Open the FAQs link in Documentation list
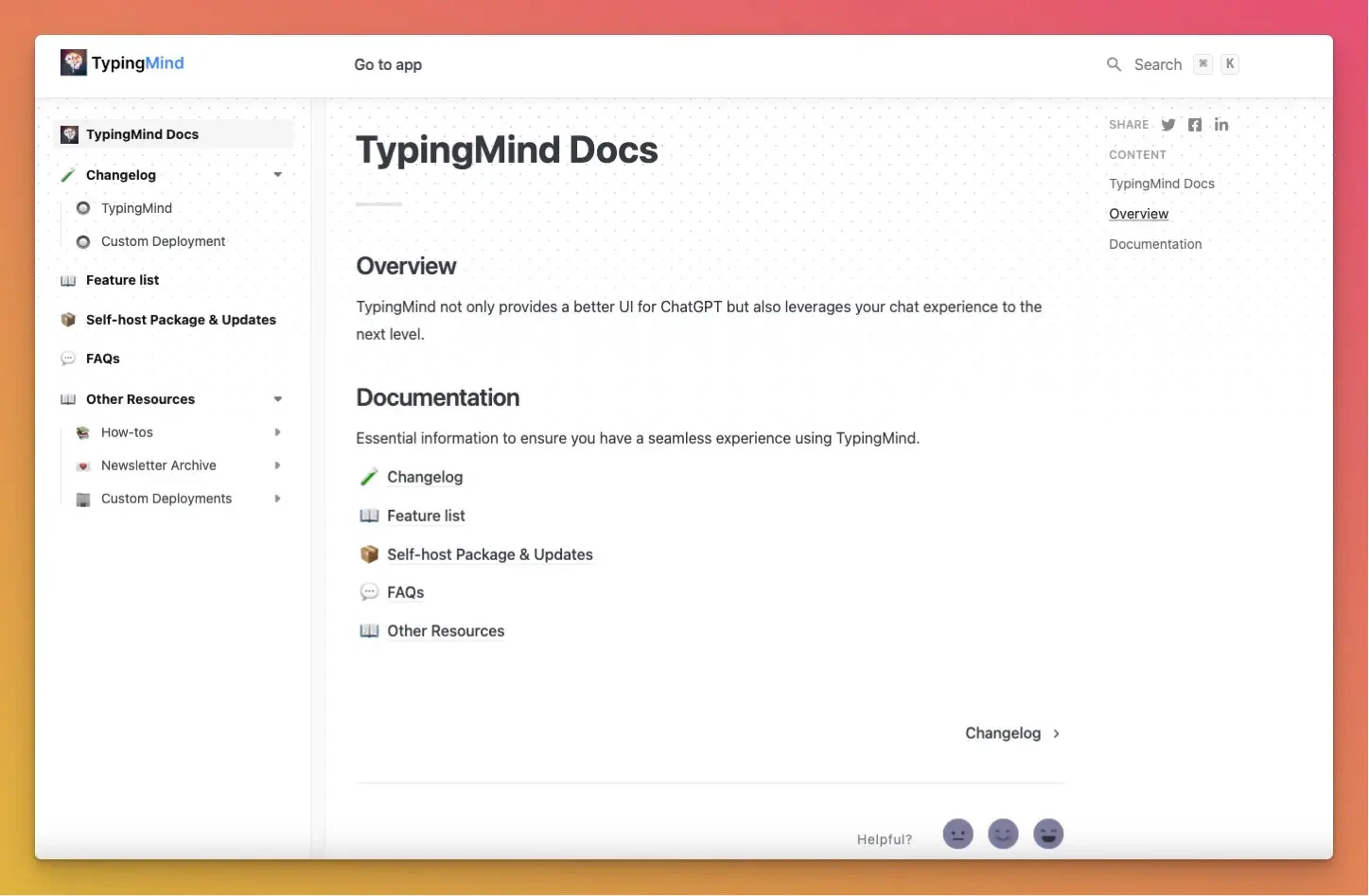Viewport: 1369px width, 896px height. point(405,592)
